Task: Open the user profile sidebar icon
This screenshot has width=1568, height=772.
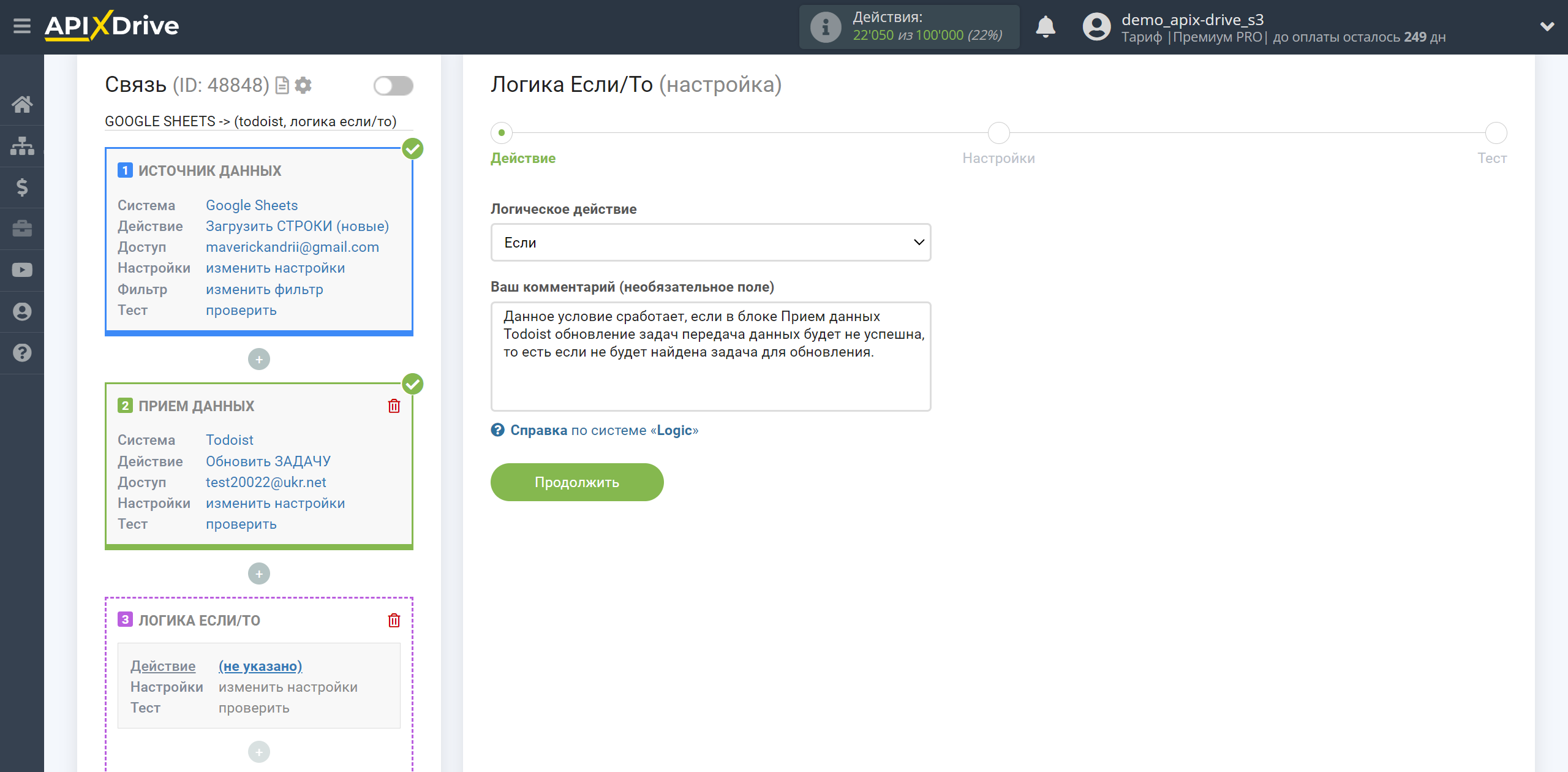Action: 22,311
